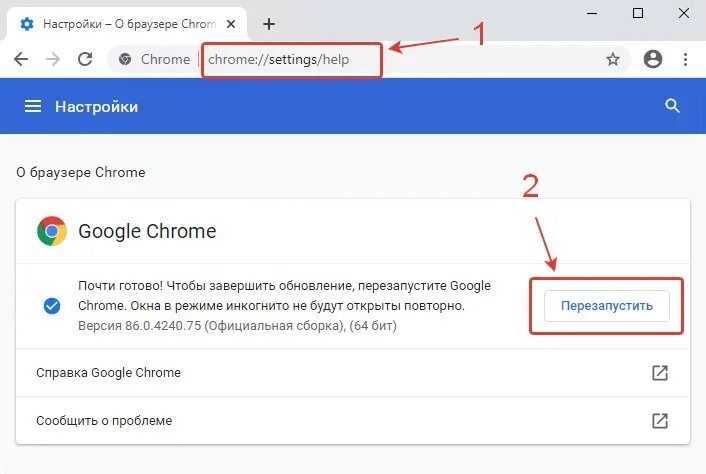706x474 pixels.
Task: Click the blue update checkmark icon
Action: pos(52,306)
